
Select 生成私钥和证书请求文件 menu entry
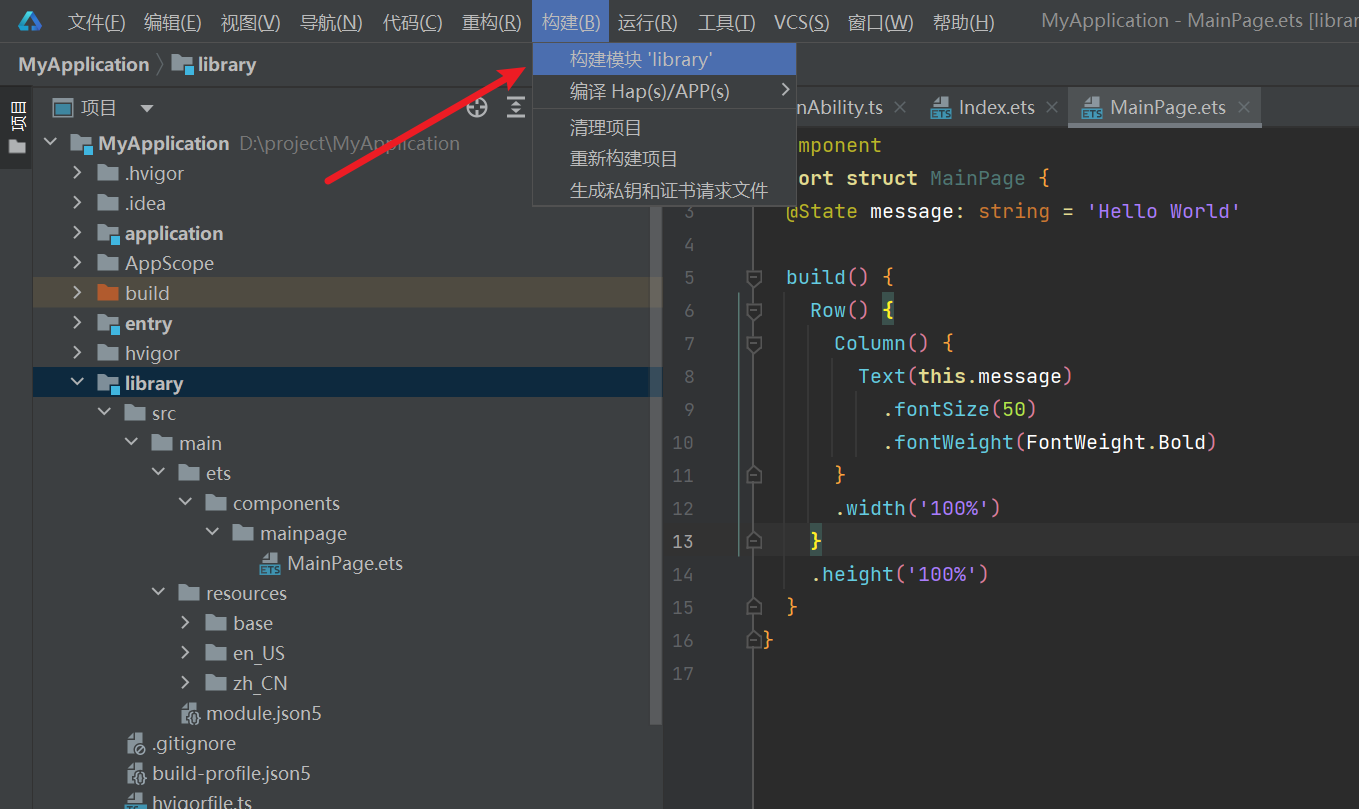coord(664,190)
